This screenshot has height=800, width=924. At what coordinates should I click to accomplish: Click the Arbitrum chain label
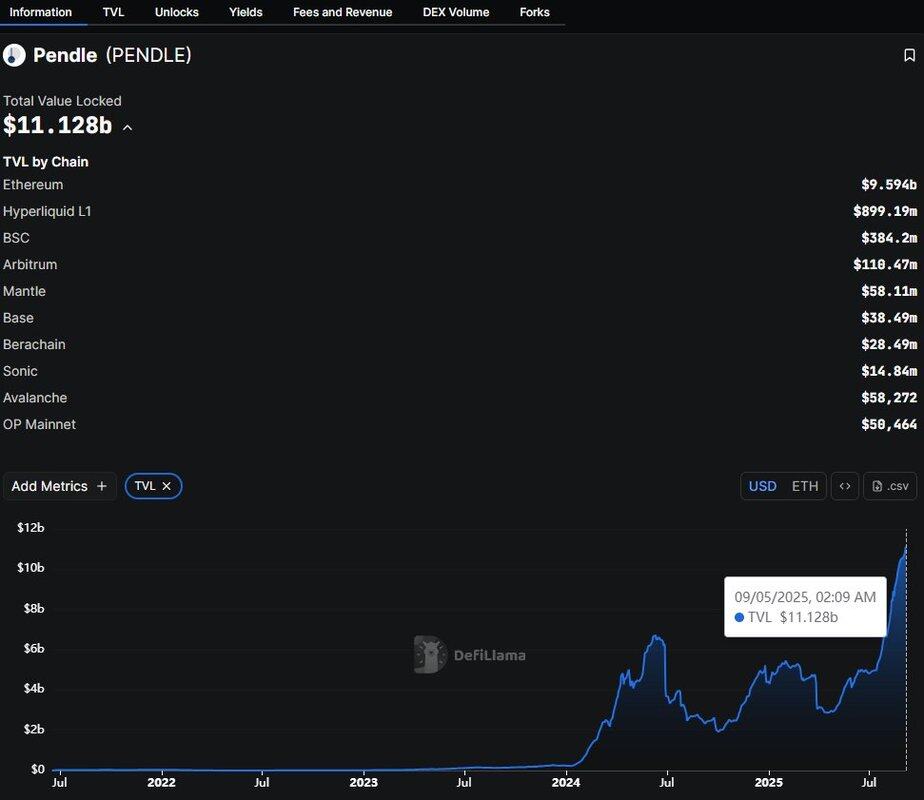pos(30,265)
